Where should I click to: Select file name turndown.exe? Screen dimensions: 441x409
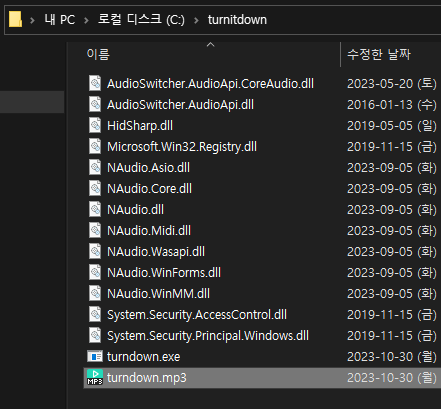(144, 357)
